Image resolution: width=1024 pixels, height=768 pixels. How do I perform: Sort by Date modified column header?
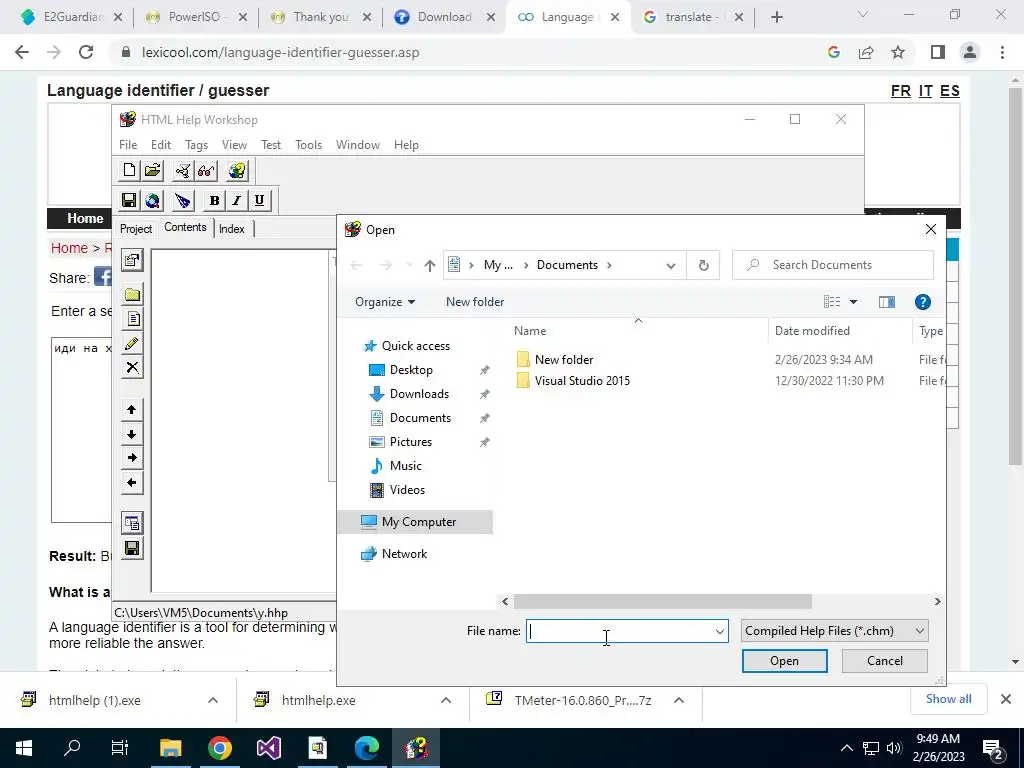(812, 331)
